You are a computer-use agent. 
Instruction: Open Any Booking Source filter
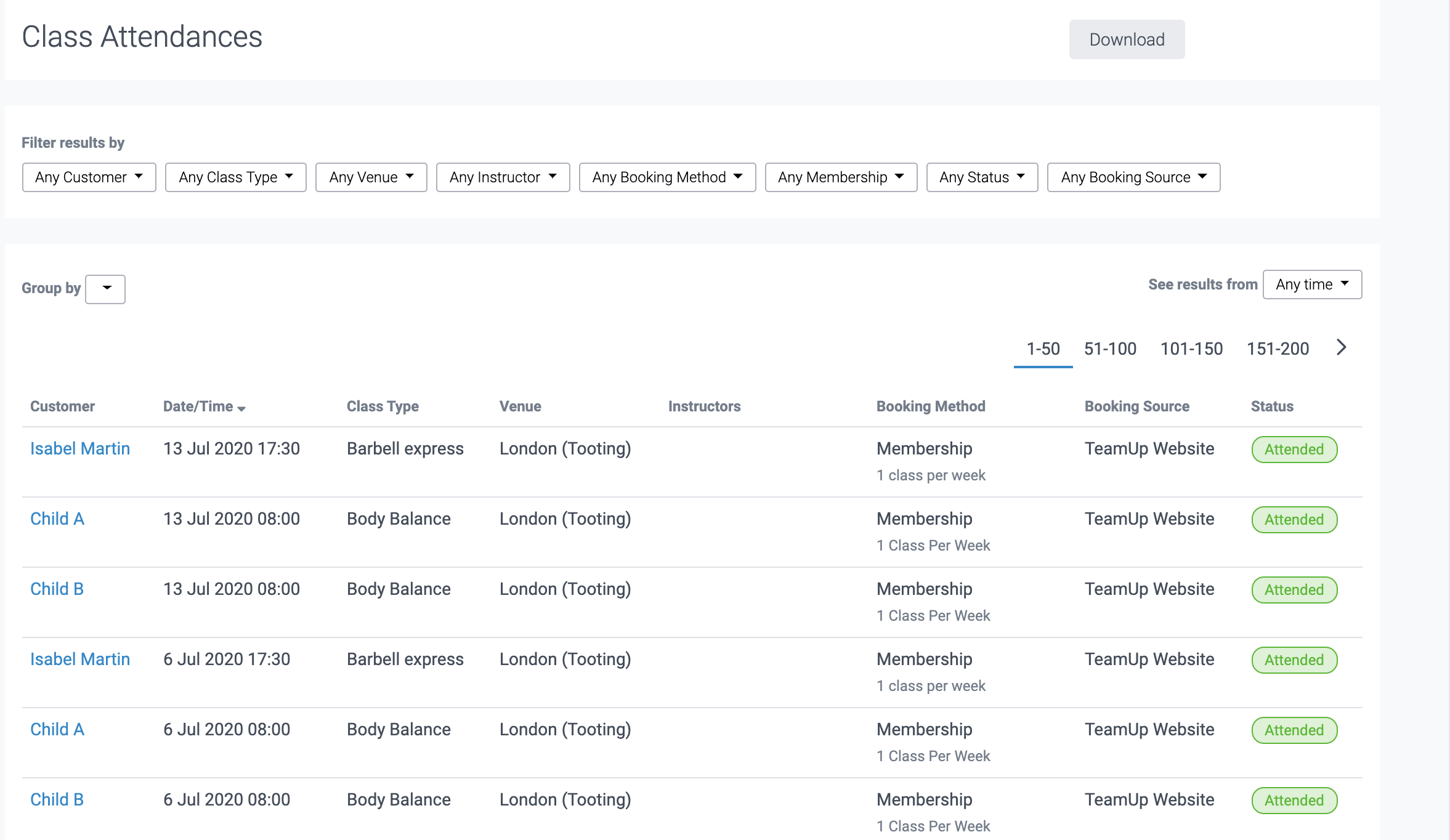tap(1133, 177)
